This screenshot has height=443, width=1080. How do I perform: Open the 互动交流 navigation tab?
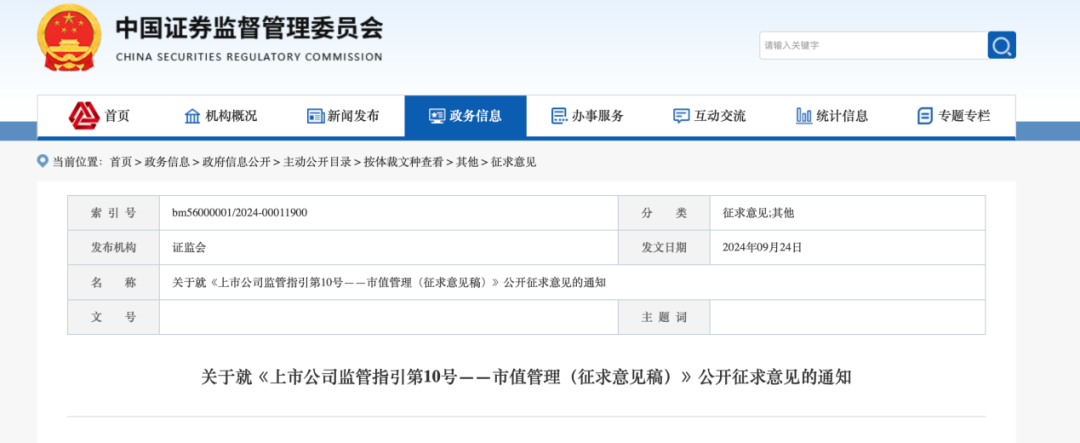[x=709, y=116]
